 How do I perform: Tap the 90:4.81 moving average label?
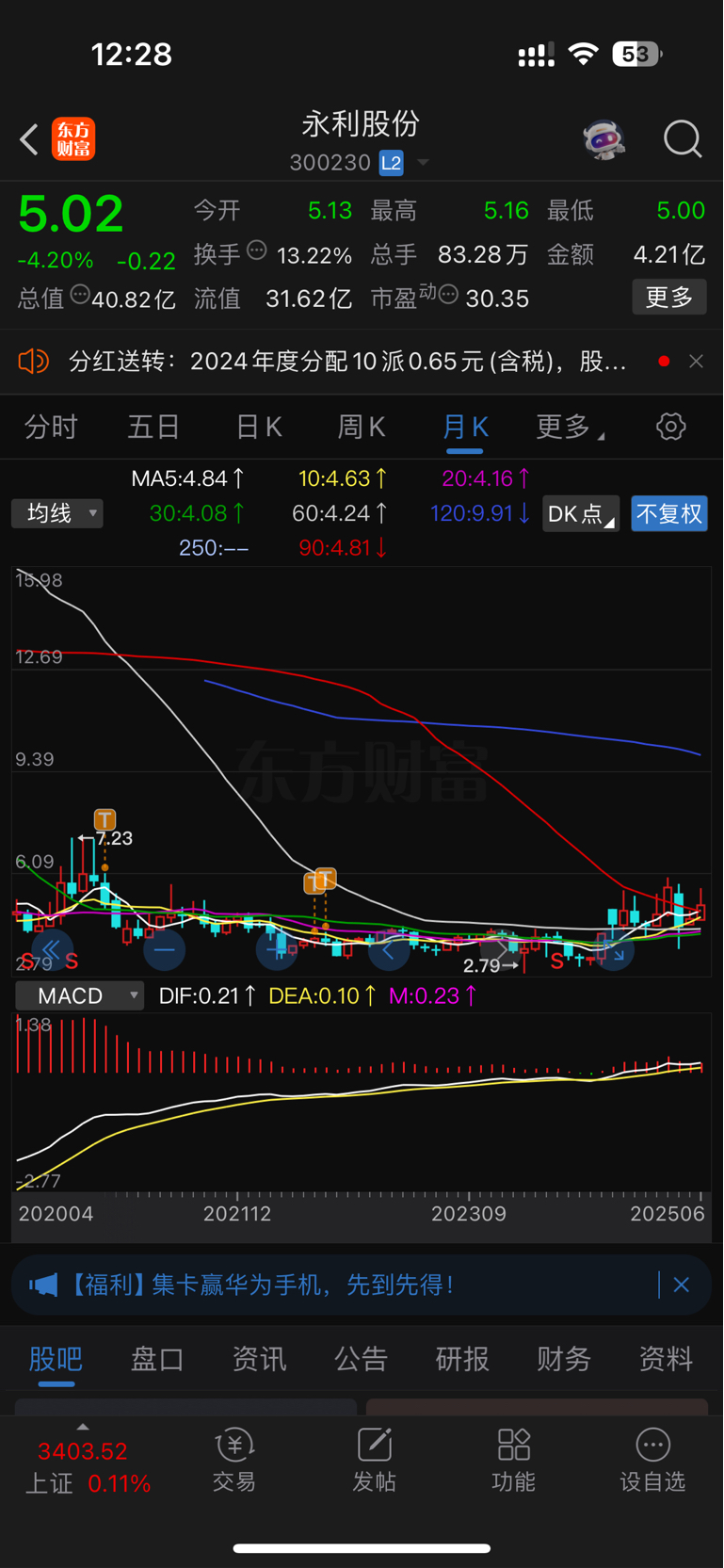pyautogui.click(x=343, y=548)
